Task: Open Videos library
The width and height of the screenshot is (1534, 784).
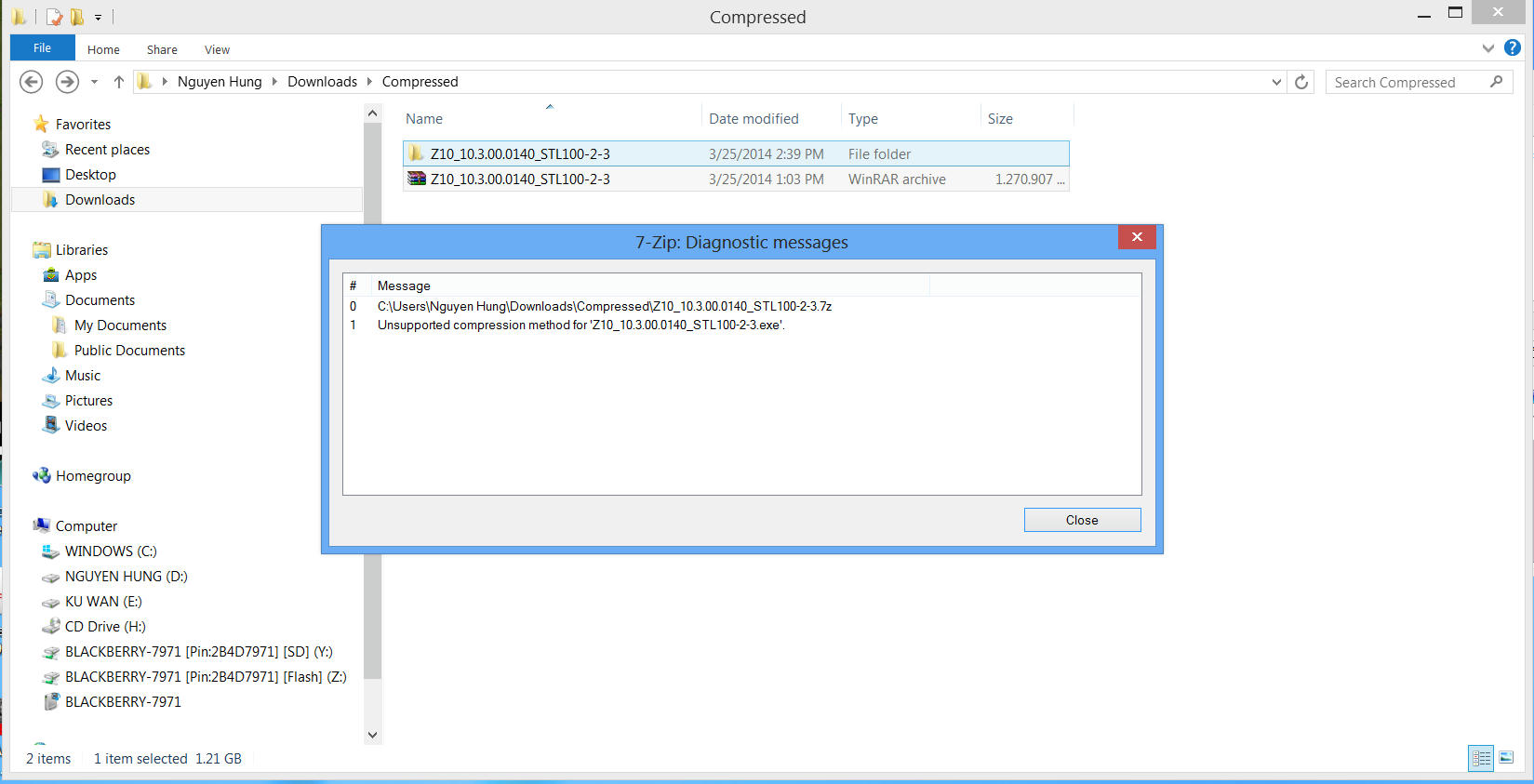Action: point(86,425)
